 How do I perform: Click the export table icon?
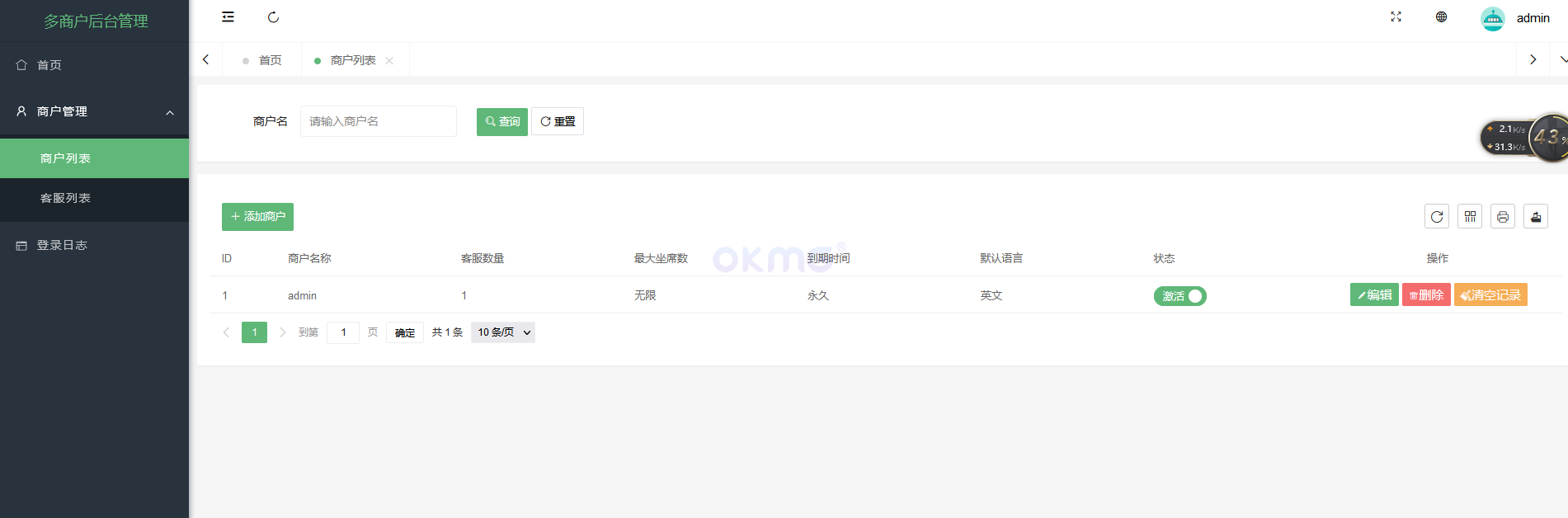point(1535,217)
